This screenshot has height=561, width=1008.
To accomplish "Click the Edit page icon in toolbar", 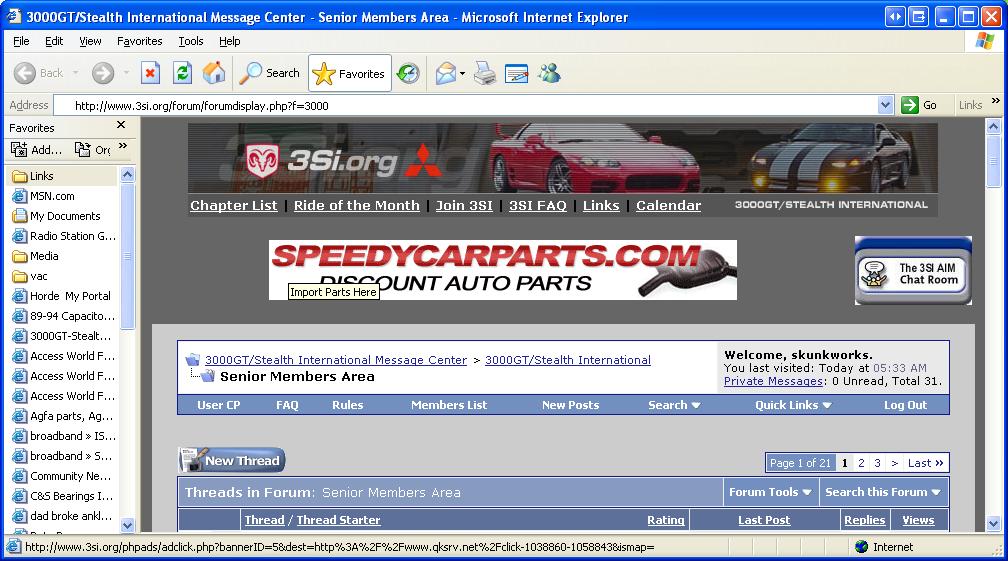I will (516, 74).
